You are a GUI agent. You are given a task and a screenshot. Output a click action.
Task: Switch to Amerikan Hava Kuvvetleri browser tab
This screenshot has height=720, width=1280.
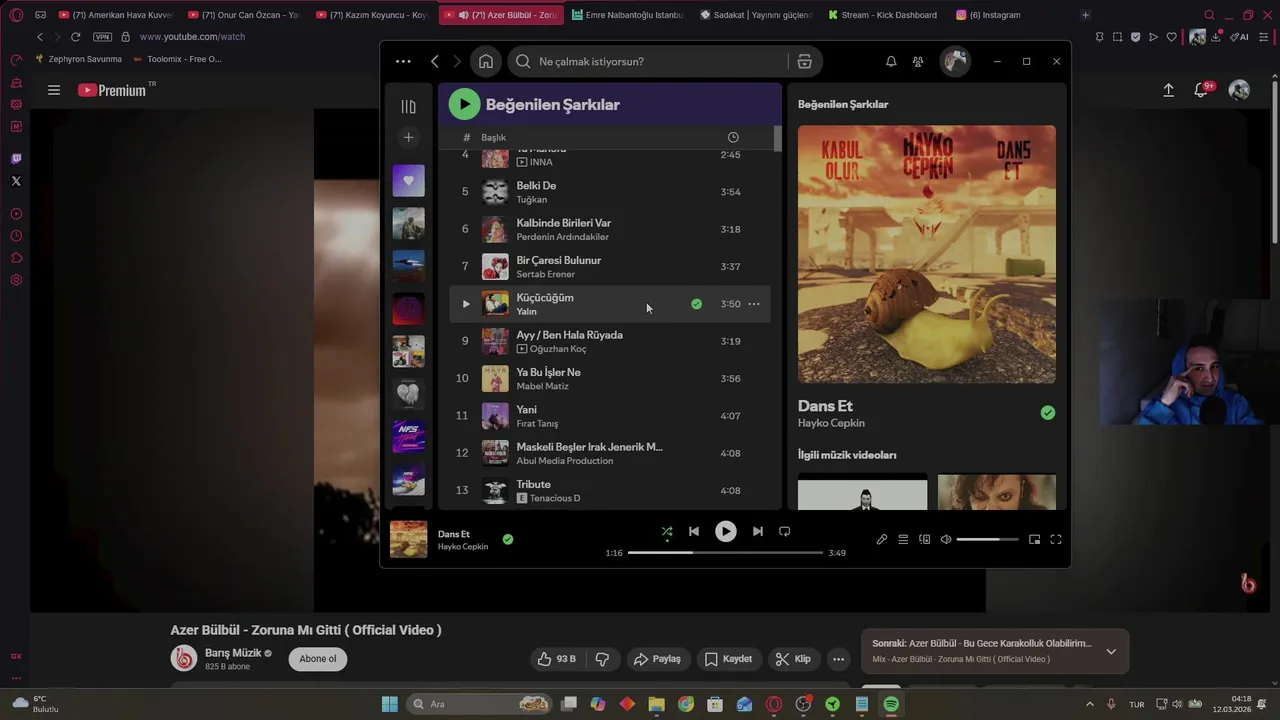(x=115, y=15)
